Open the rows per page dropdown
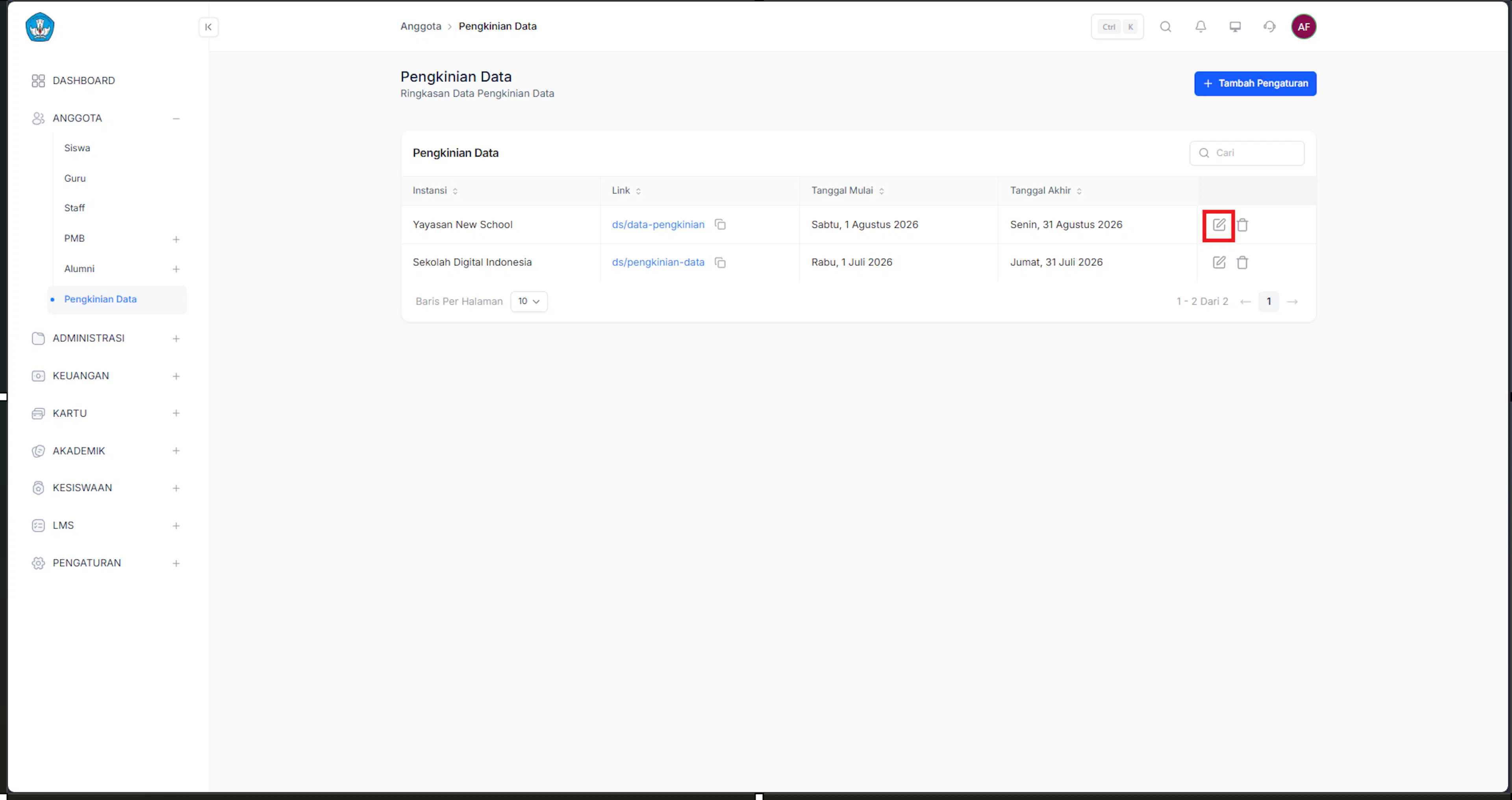 coord(529,302)
